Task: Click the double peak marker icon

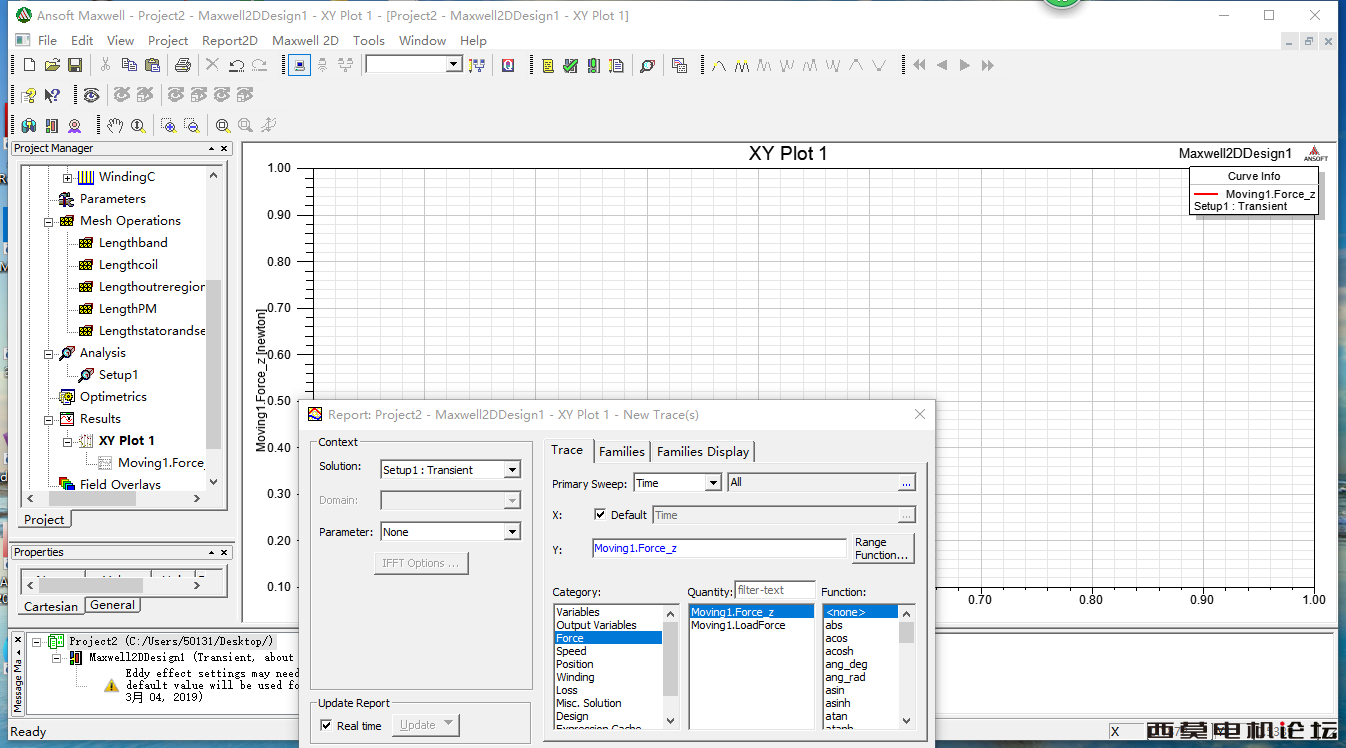Action: pos(742,65)
